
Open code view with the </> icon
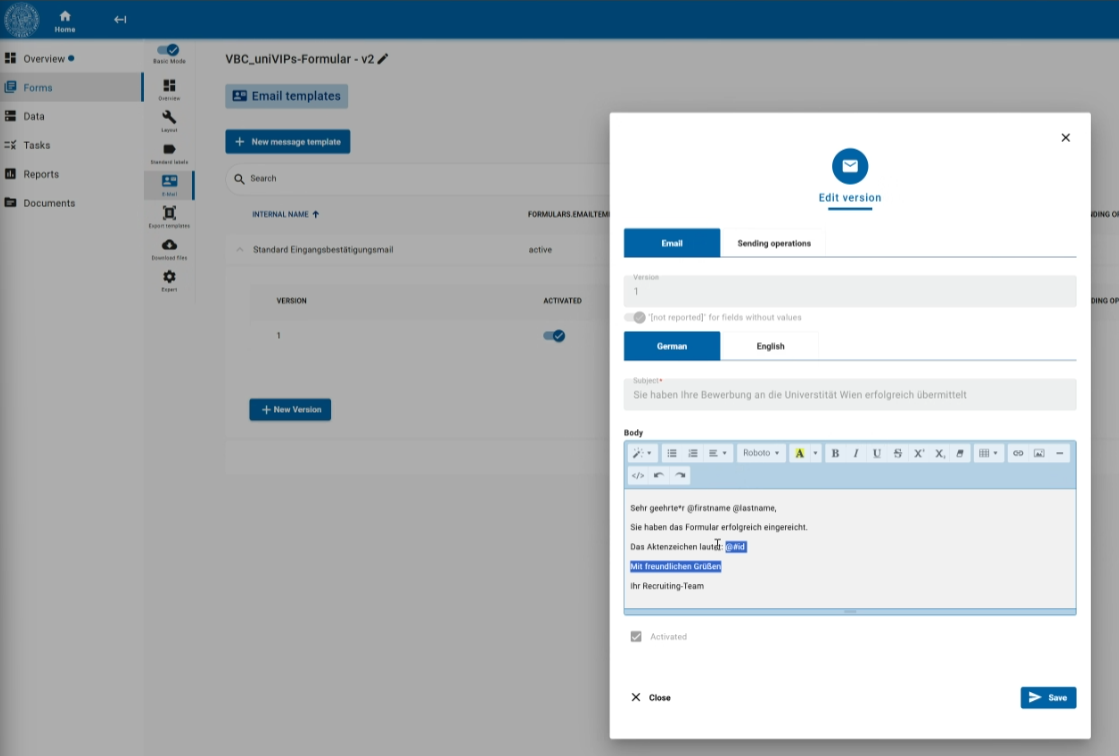click(x=638, y=476)
